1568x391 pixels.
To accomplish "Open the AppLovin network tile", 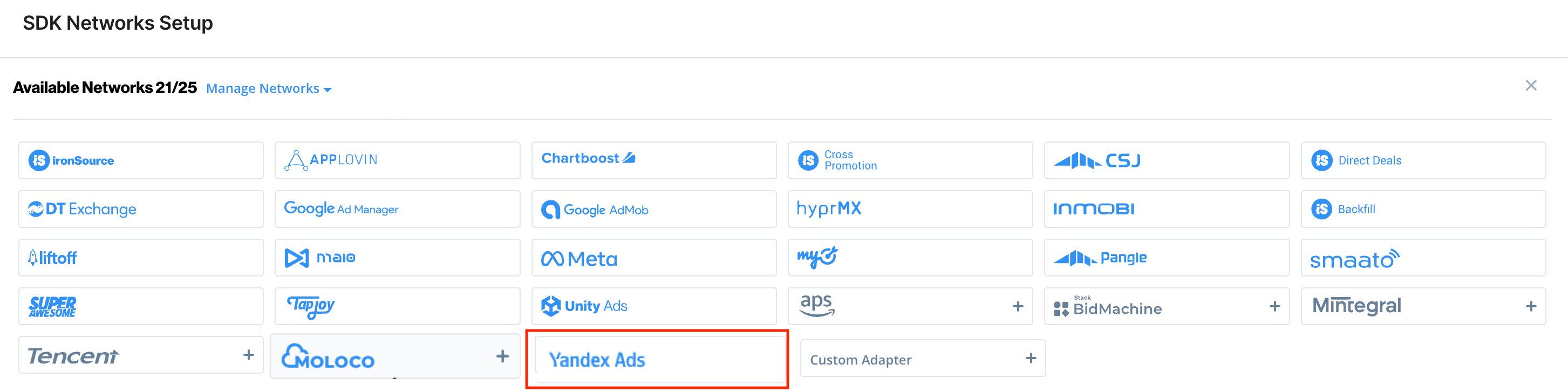I will coord(397,161).
